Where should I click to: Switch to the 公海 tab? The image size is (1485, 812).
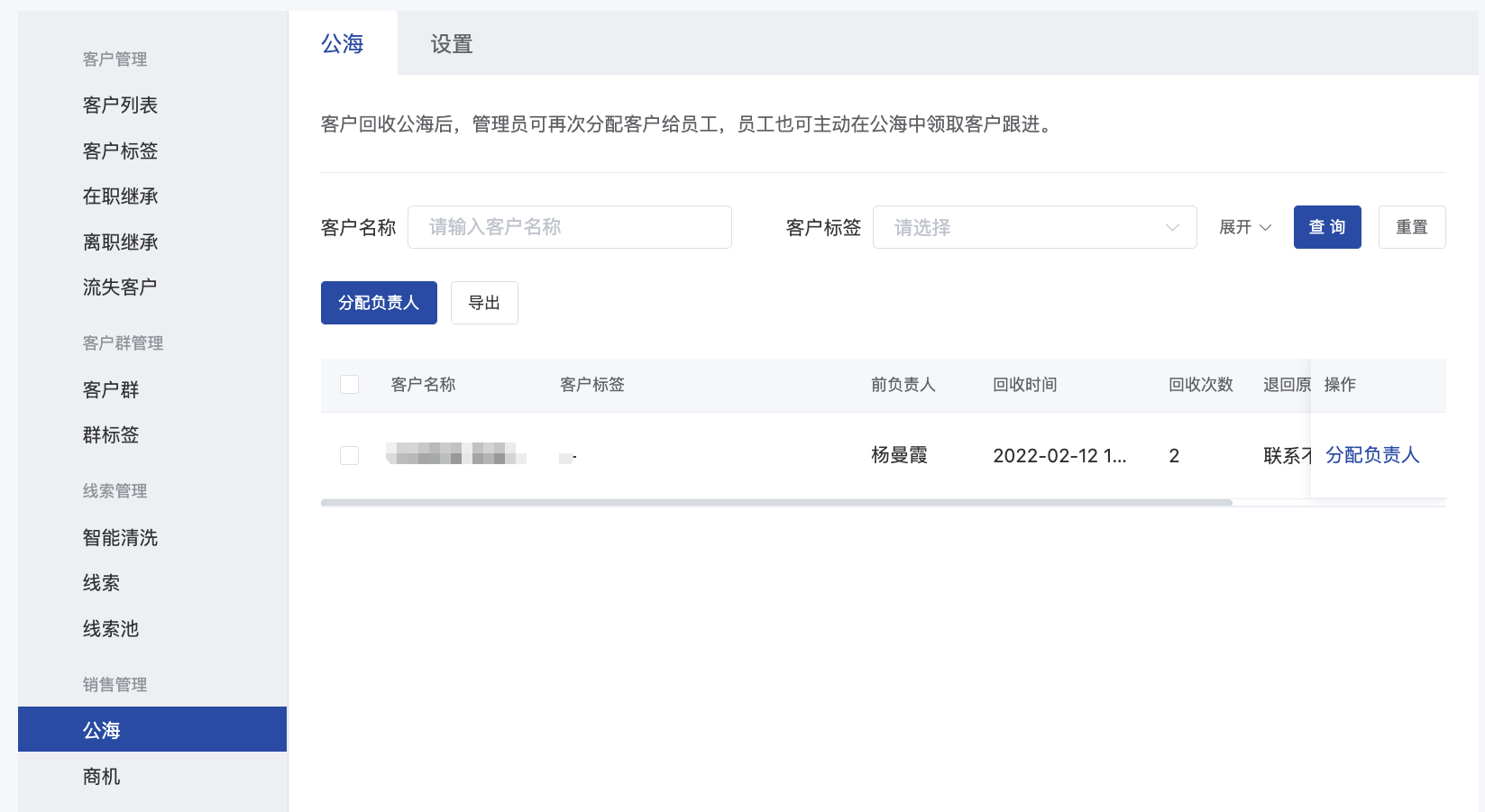point(343,43)
